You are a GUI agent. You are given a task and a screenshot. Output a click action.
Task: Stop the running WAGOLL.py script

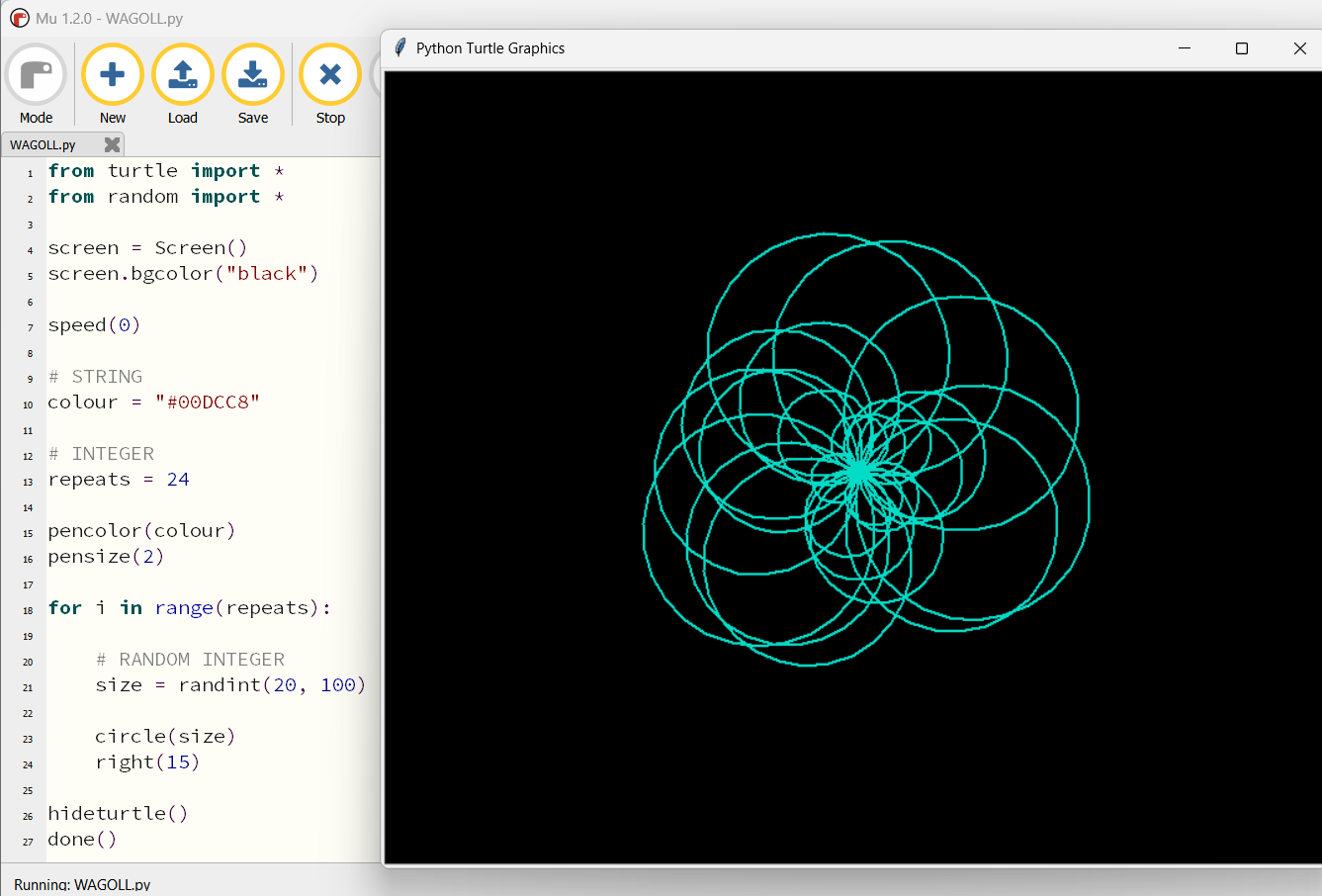tap(330, 85)
